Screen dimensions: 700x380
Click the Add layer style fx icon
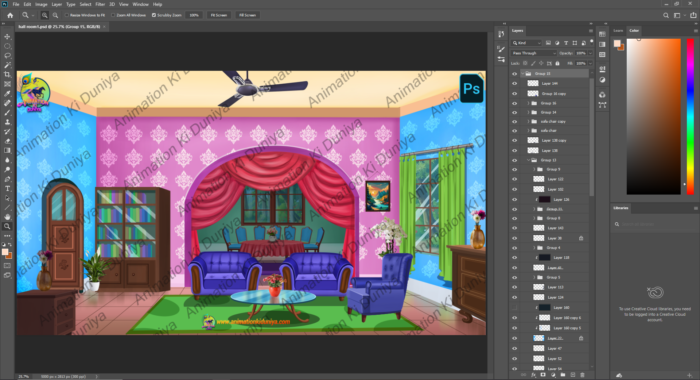coord(533,375)
